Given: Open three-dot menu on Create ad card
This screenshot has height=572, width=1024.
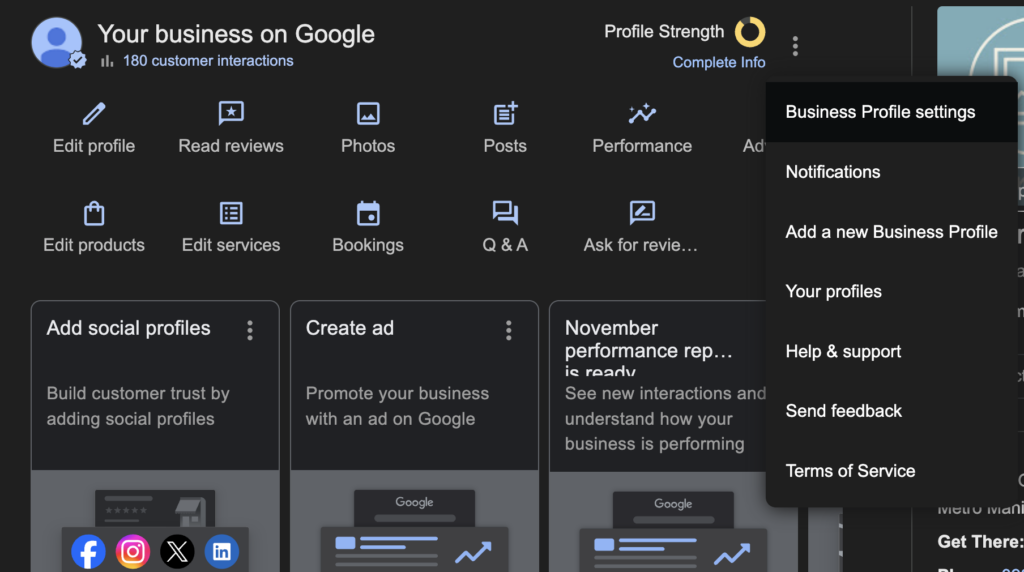Looking at the screenshot, I should (509, 330).
